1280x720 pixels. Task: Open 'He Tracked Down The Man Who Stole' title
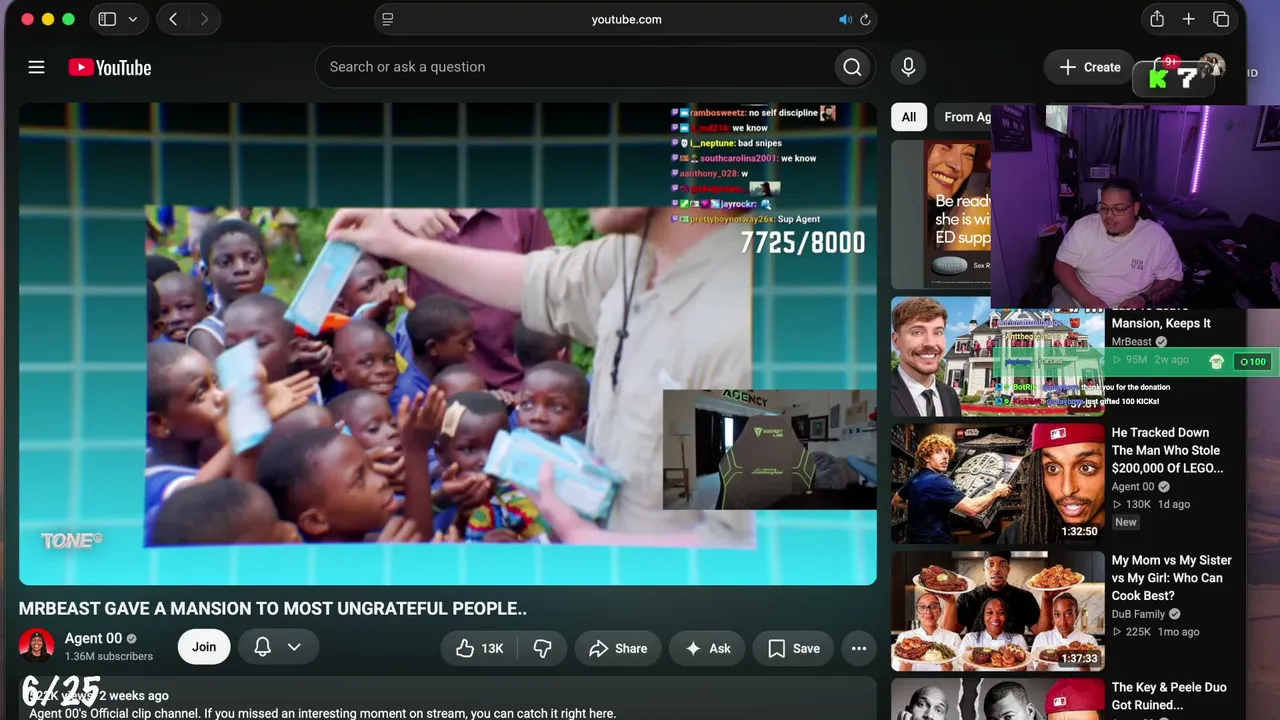[1167, 450]
